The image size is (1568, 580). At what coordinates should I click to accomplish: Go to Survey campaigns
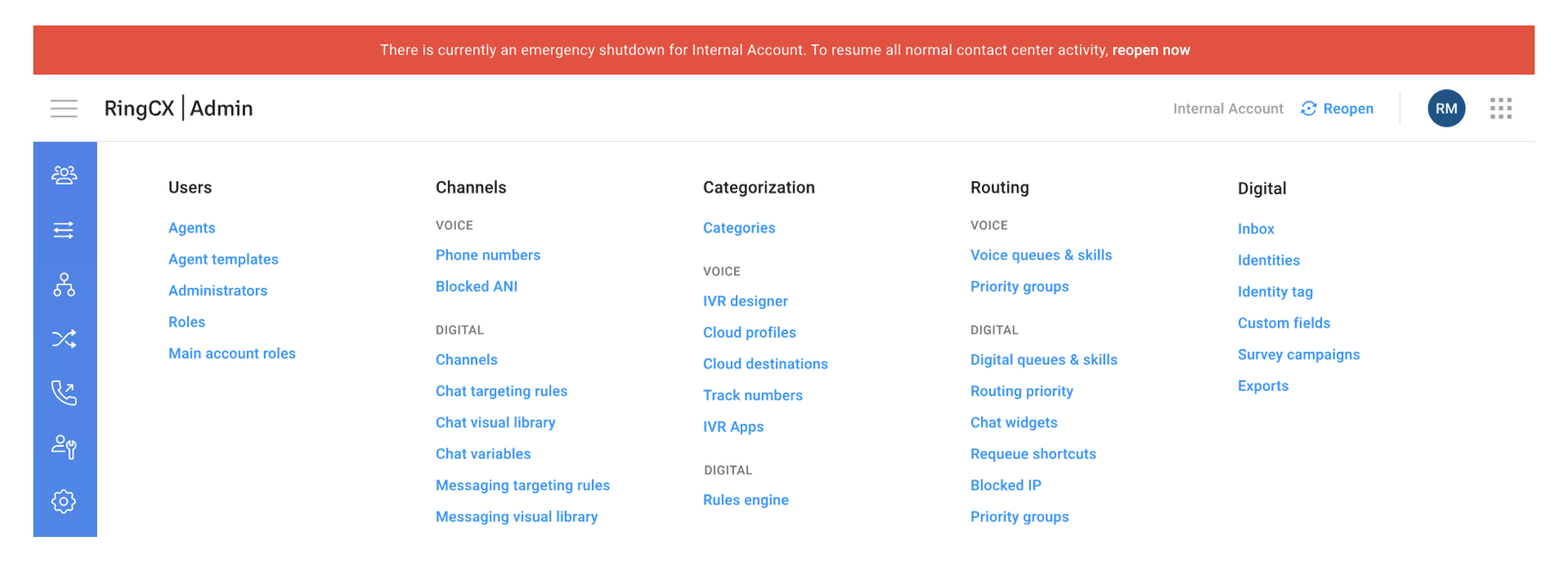tap(1298, 355)
